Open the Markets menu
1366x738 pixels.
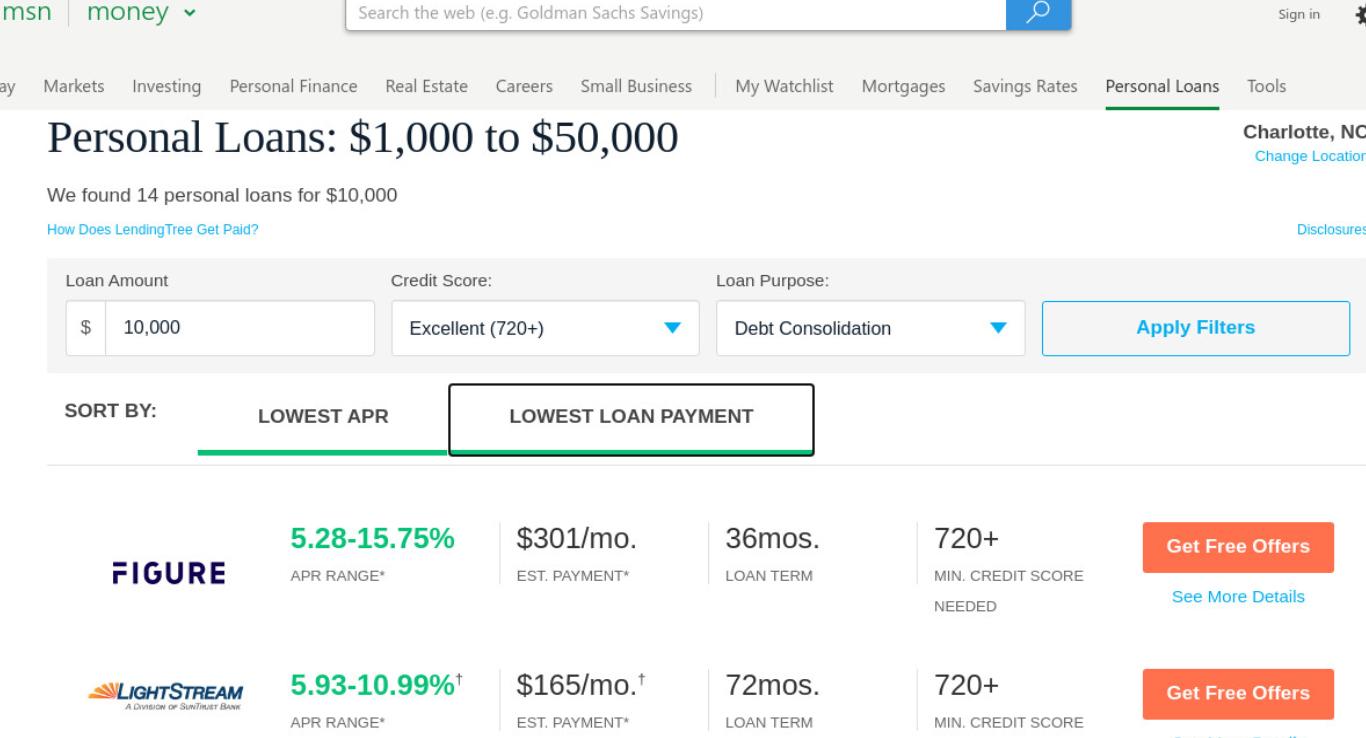pyautogui.click(x=74, y=86)
